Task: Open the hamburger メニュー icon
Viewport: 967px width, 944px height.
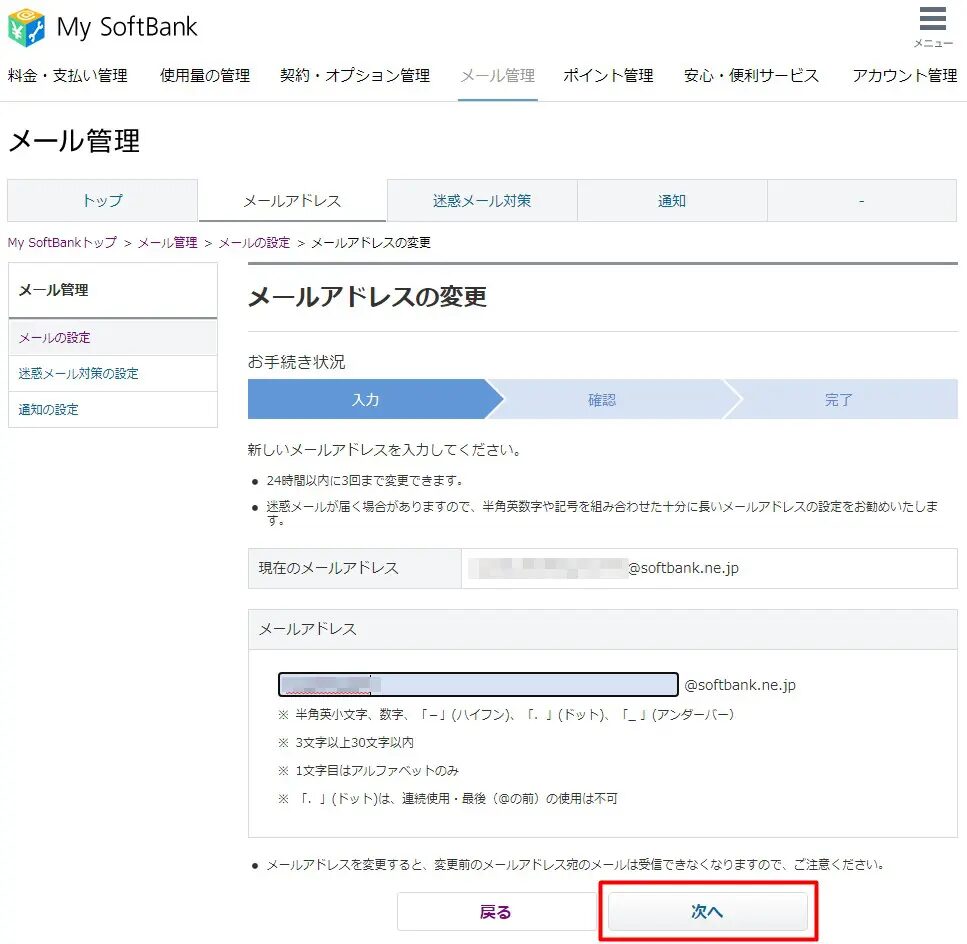Action: [x=932, y=22]
